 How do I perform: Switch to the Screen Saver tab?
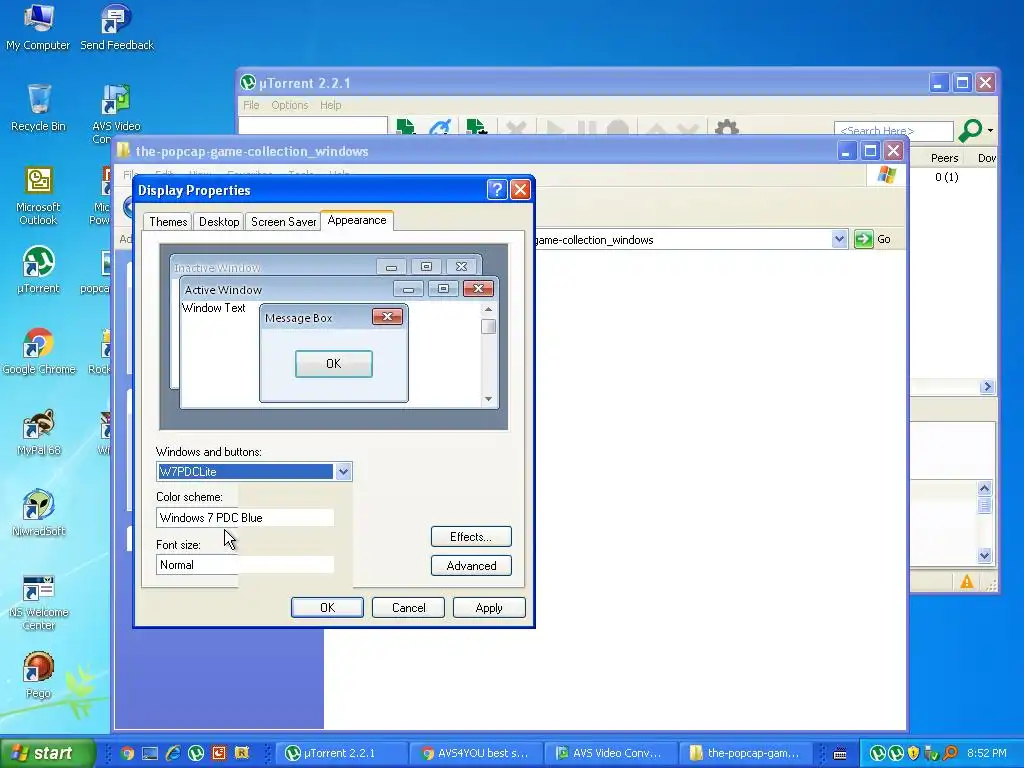pos(283,222)
